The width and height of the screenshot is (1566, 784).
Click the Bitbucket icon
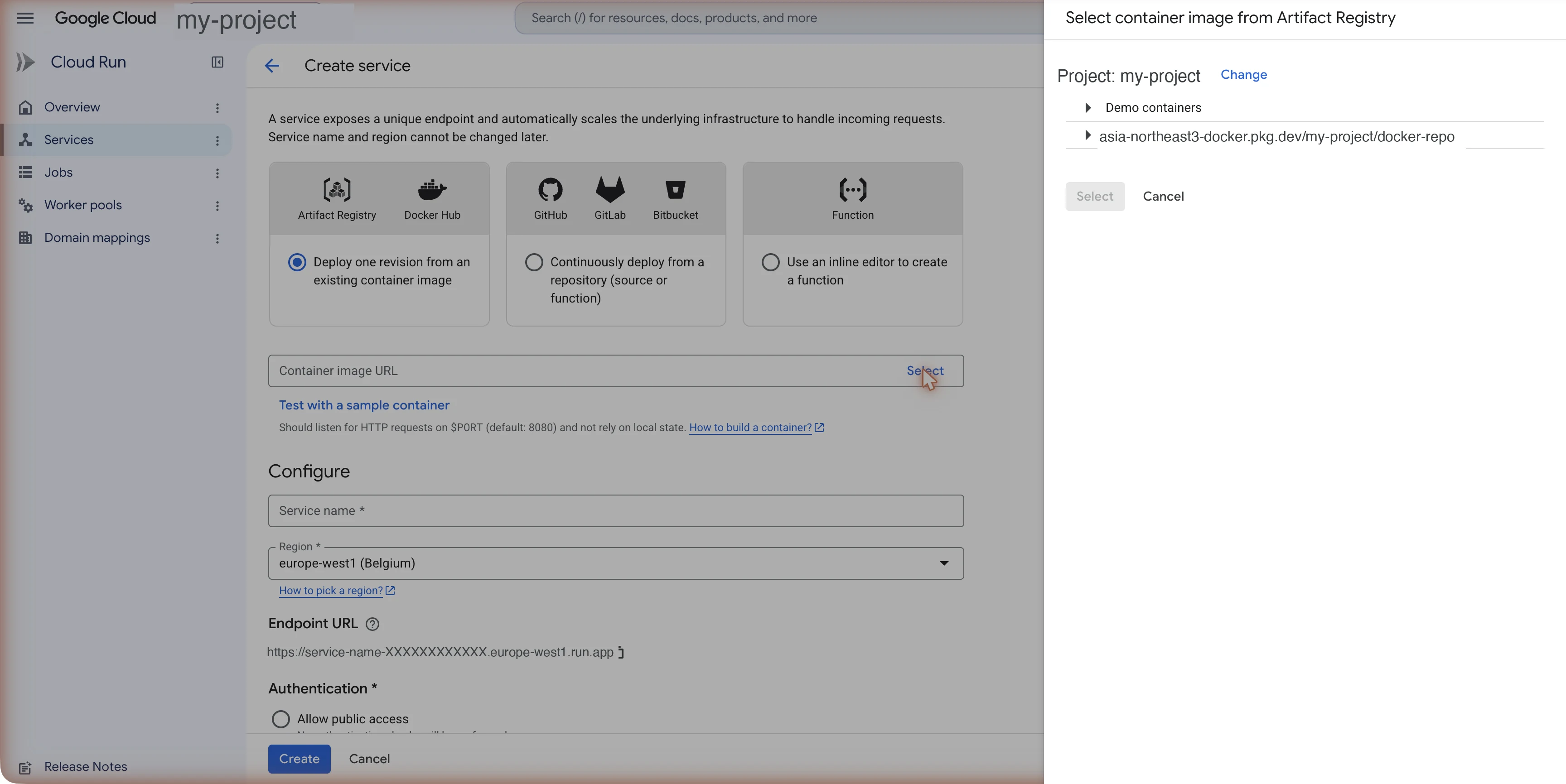tap(676, 190)
